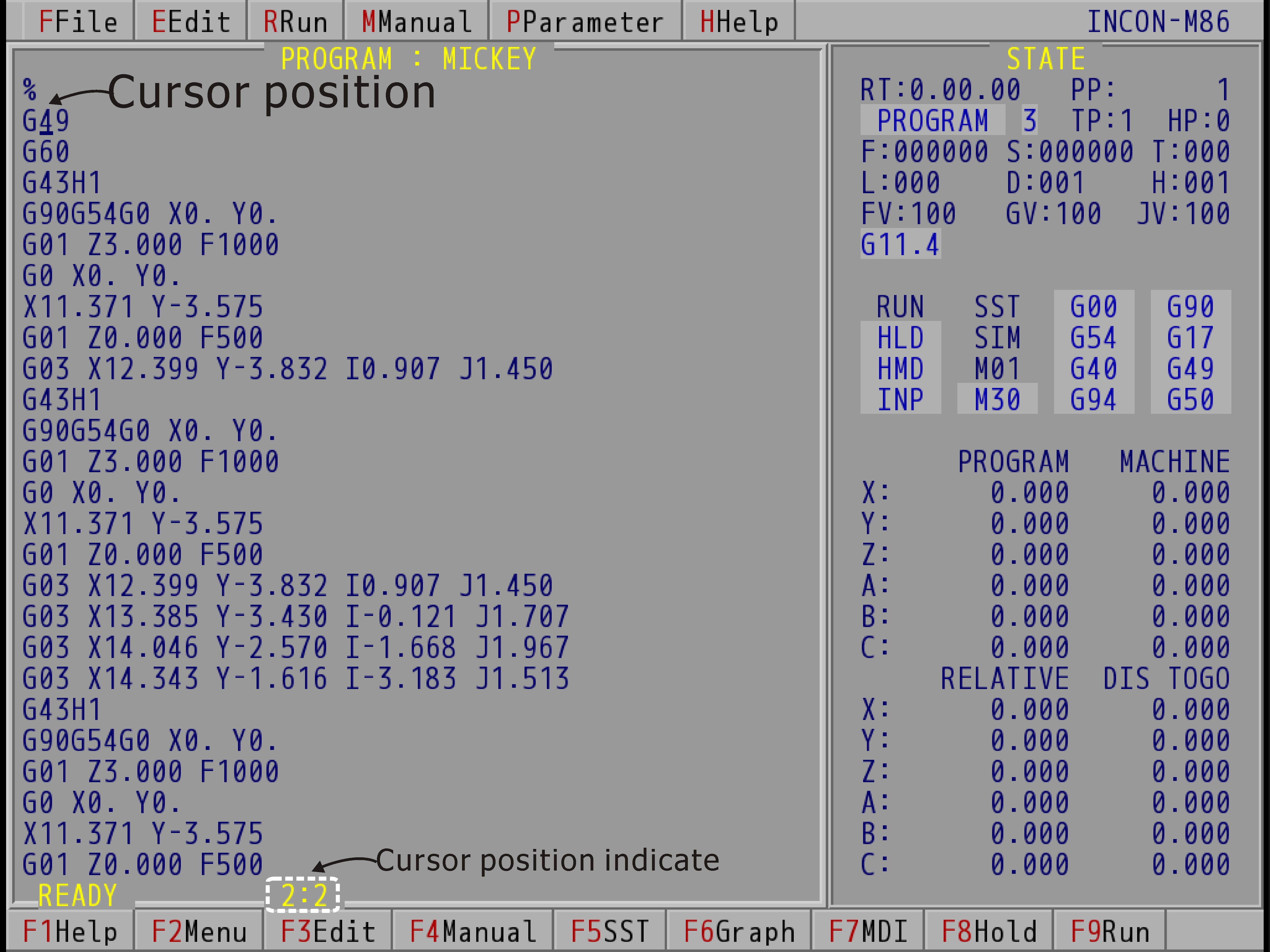1270x952 pixels.
Task: Click the T:000 tool value
Action: click(1191, 152)
